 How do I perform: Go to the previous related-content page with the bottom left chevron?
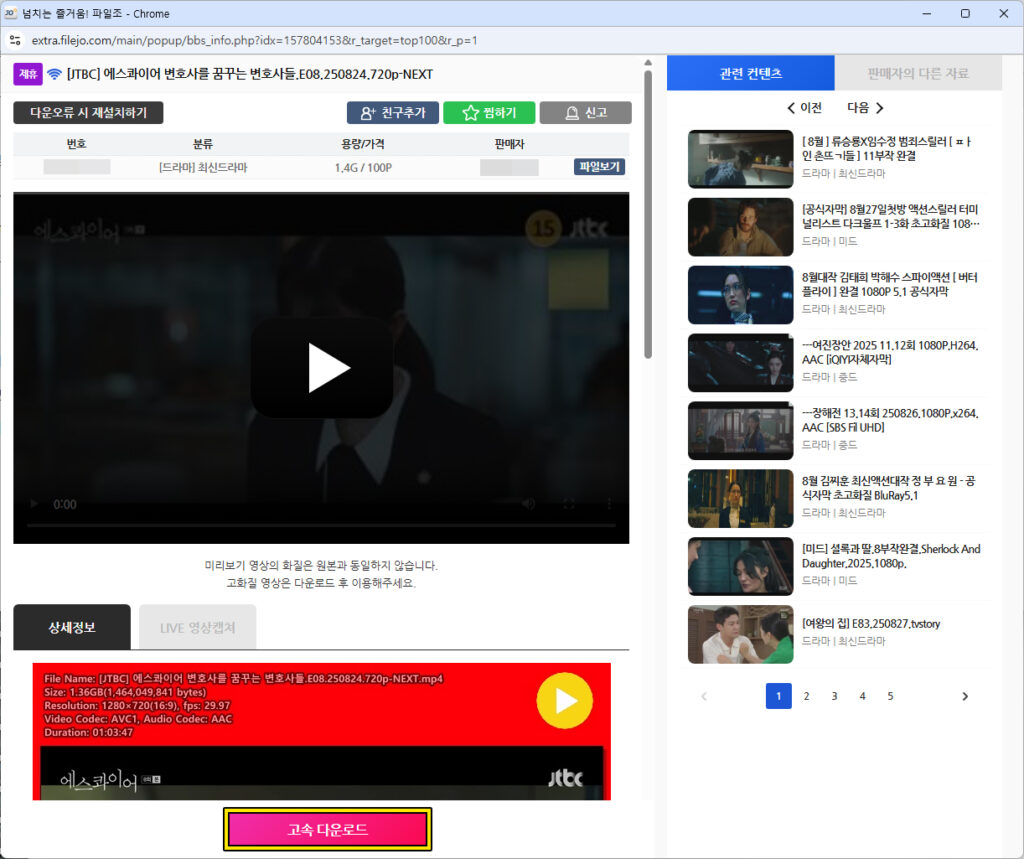tap(704, 696)
